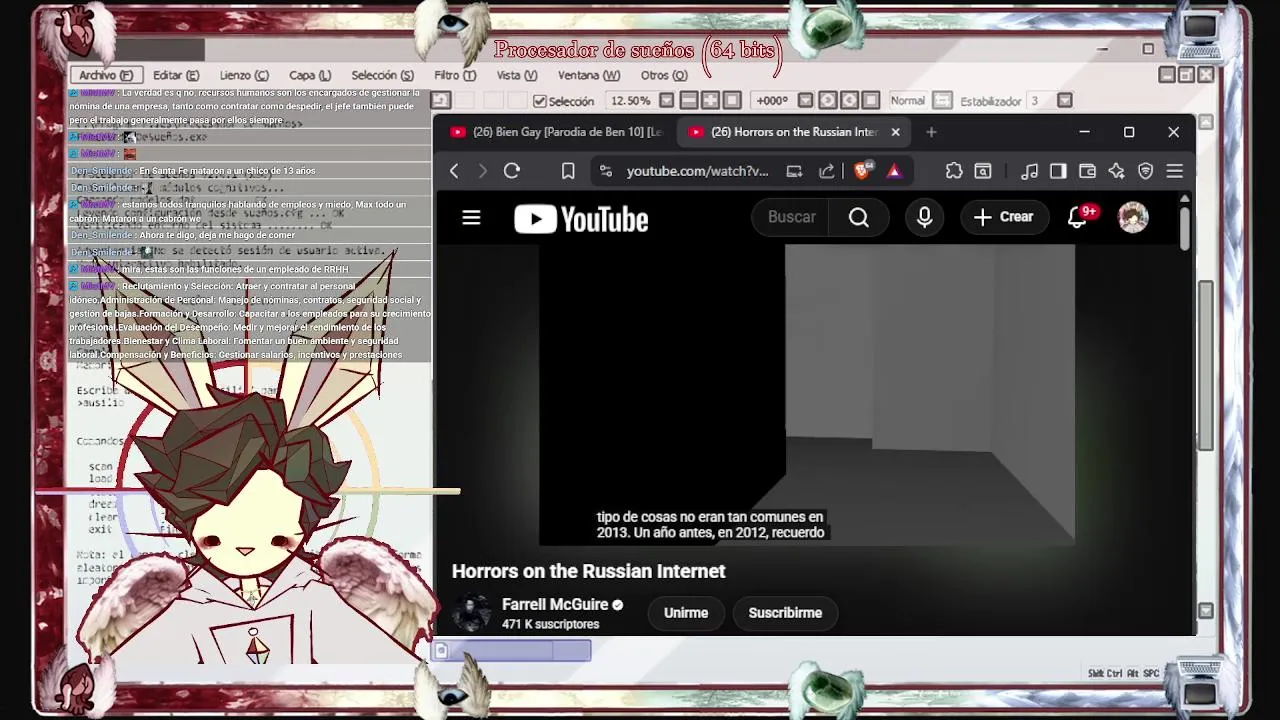Open Leo AI sparkle icon

(x=1116, y=171)
